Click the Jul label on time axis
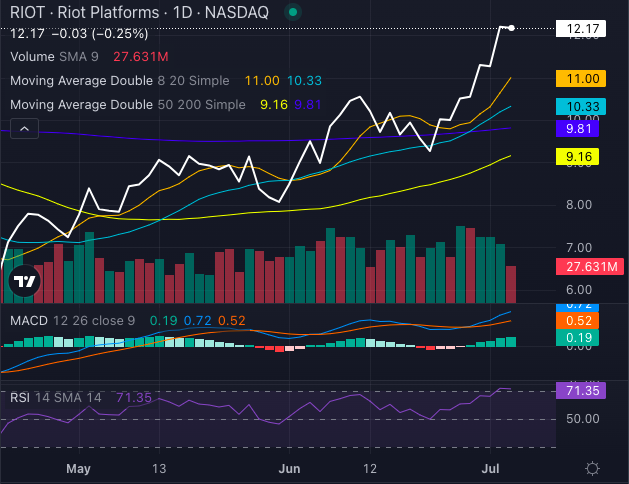The height and width of the screenshot is (484, 629). (x=490, y=468)
